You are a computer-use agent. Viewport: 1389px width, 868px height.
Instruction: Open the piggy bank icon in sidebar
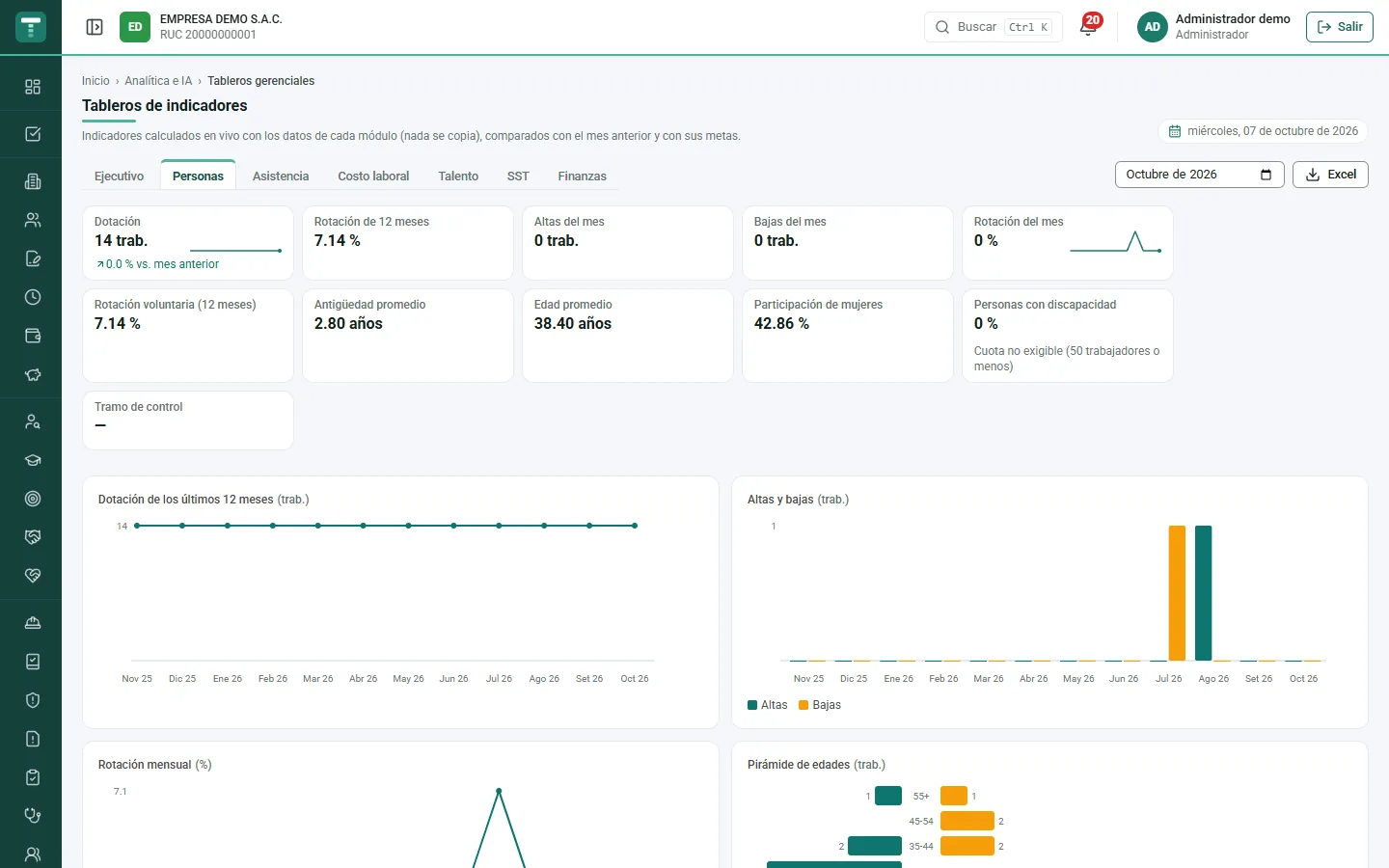tap(33, 374)
